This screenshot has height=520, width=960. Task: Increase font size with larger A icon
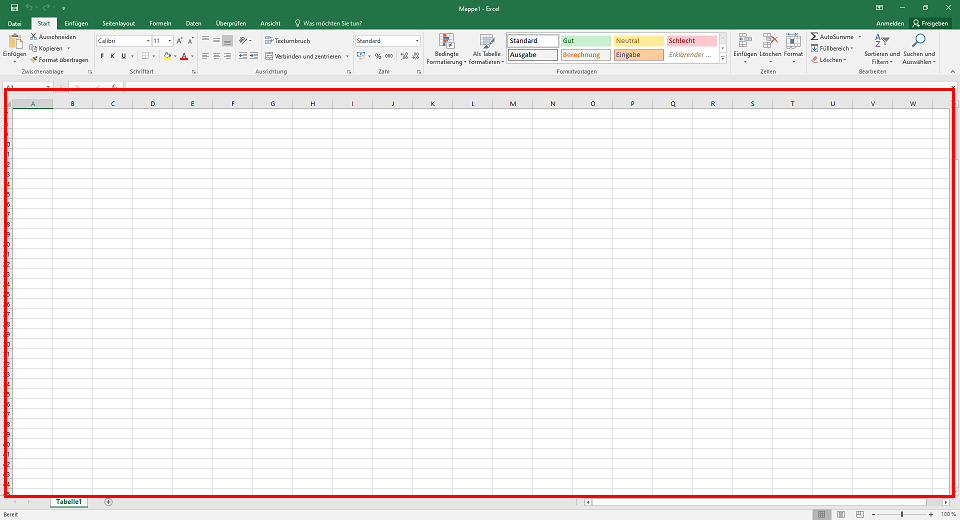point(179,40)
